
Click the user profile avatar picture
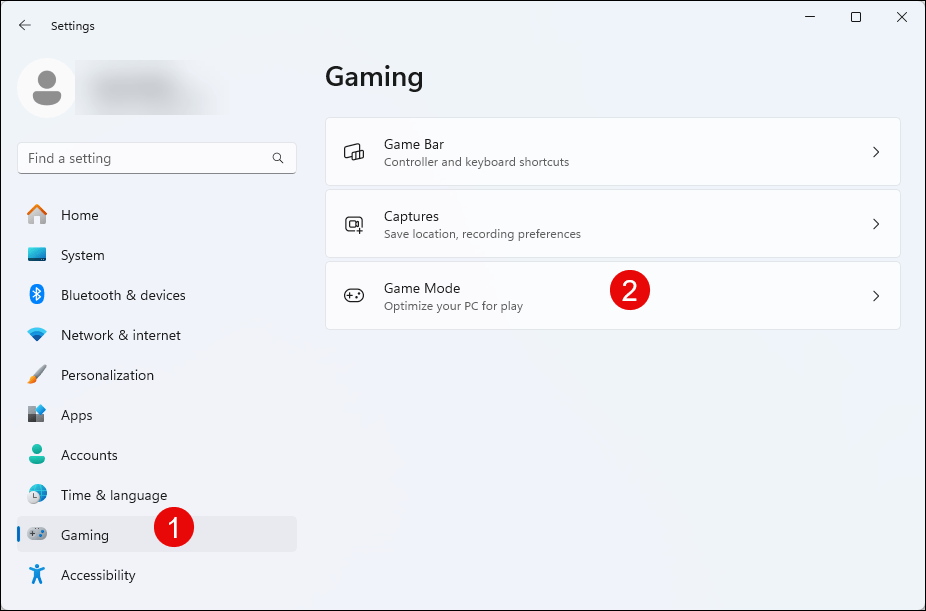[x=46, y=88]
